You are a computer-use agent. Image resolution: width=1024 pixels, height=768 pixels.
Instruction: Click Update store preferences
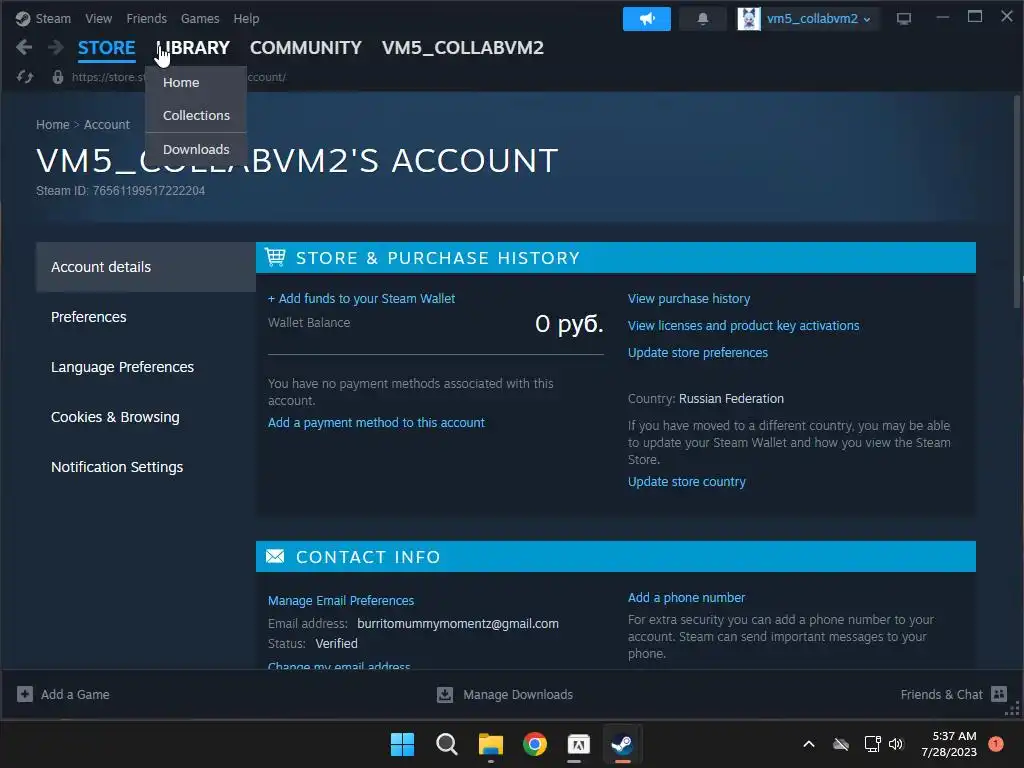(x=697, y=353)
